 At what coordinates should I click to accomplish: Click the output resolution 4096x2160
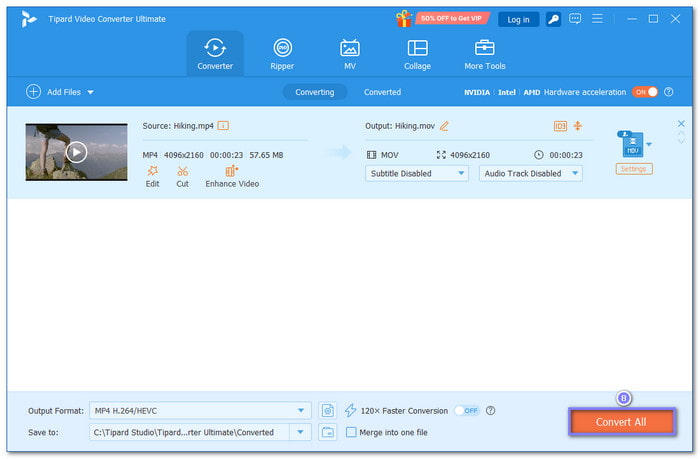(x=470, y=155)
